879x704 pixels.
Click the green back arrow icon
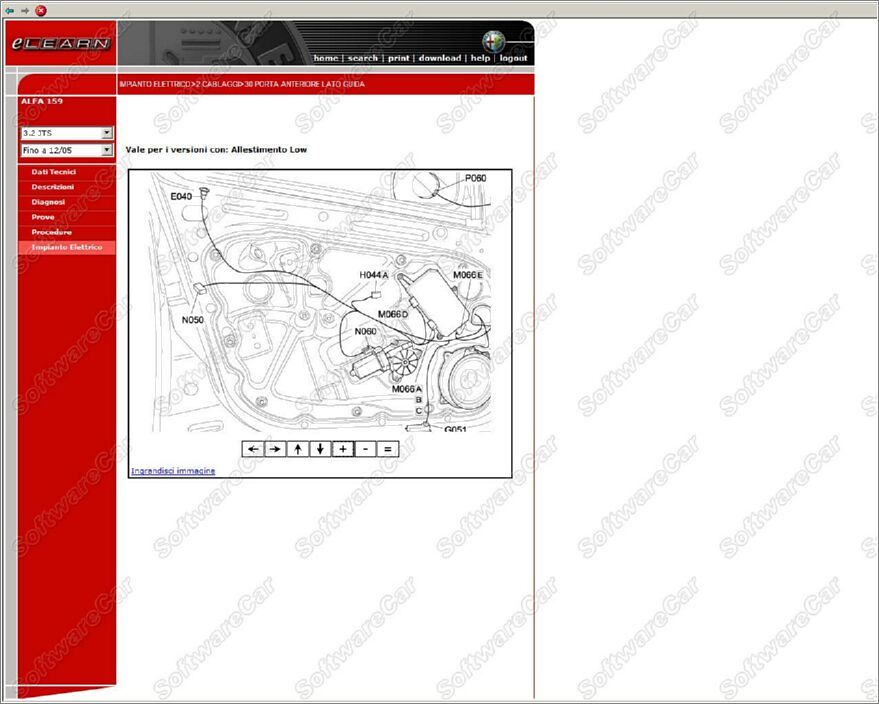(x=10, y=10)
